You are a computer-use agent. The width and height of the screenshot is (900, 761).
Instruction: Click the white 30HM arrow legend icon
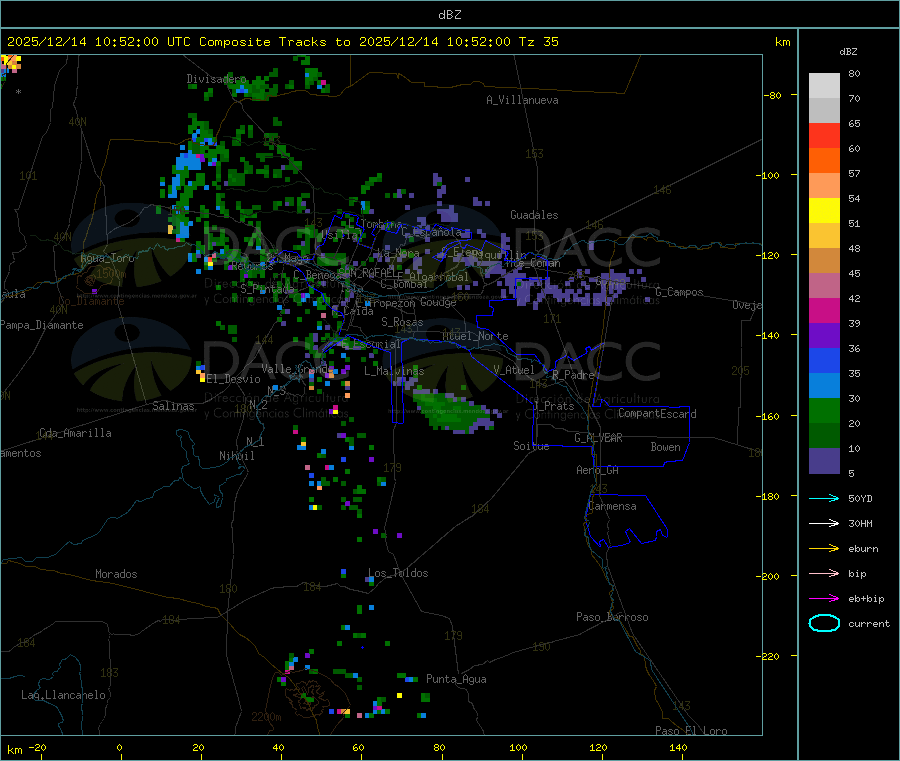click(824, 523)
